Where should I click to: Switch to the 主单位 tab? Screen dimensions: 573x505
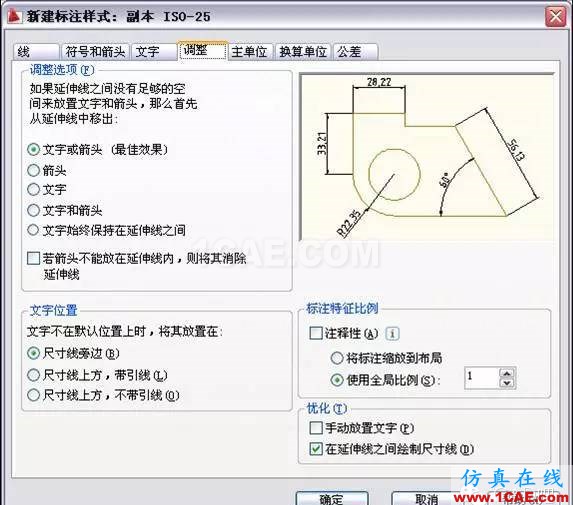coord(251,52)
